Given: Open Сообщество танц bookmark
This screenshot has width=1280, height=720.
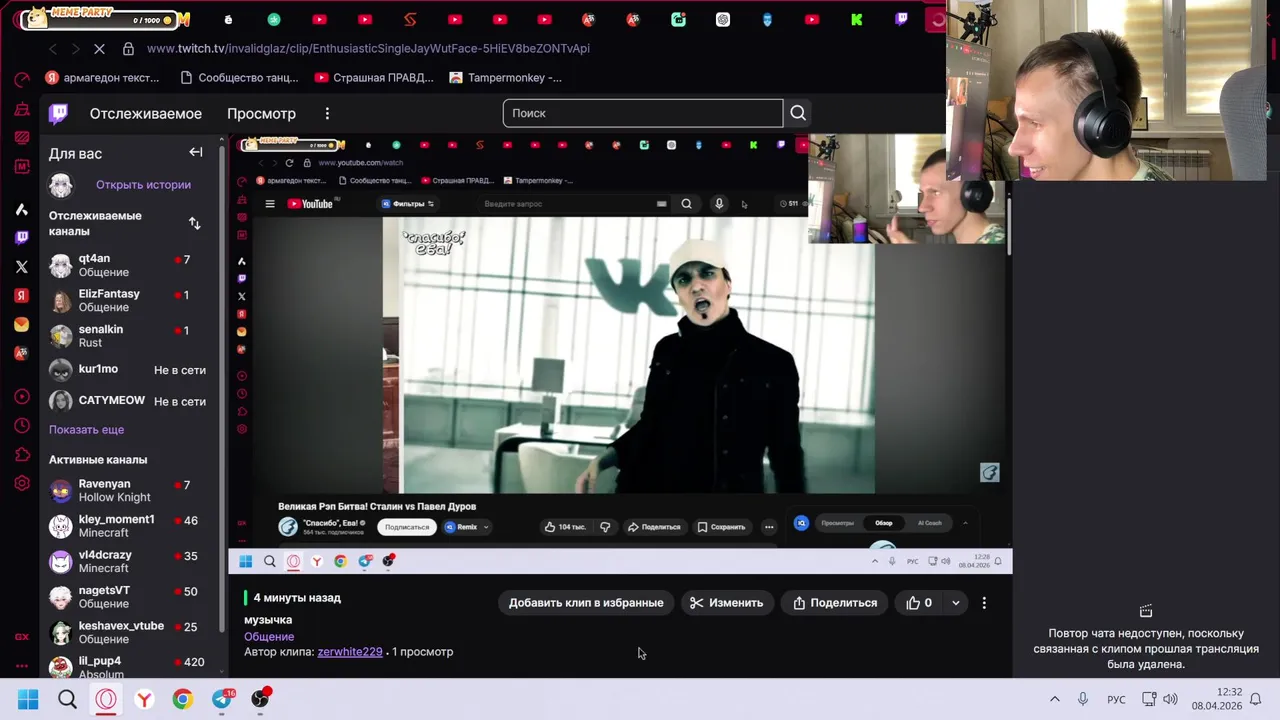Looking at the screenshot, I should 239,77.
